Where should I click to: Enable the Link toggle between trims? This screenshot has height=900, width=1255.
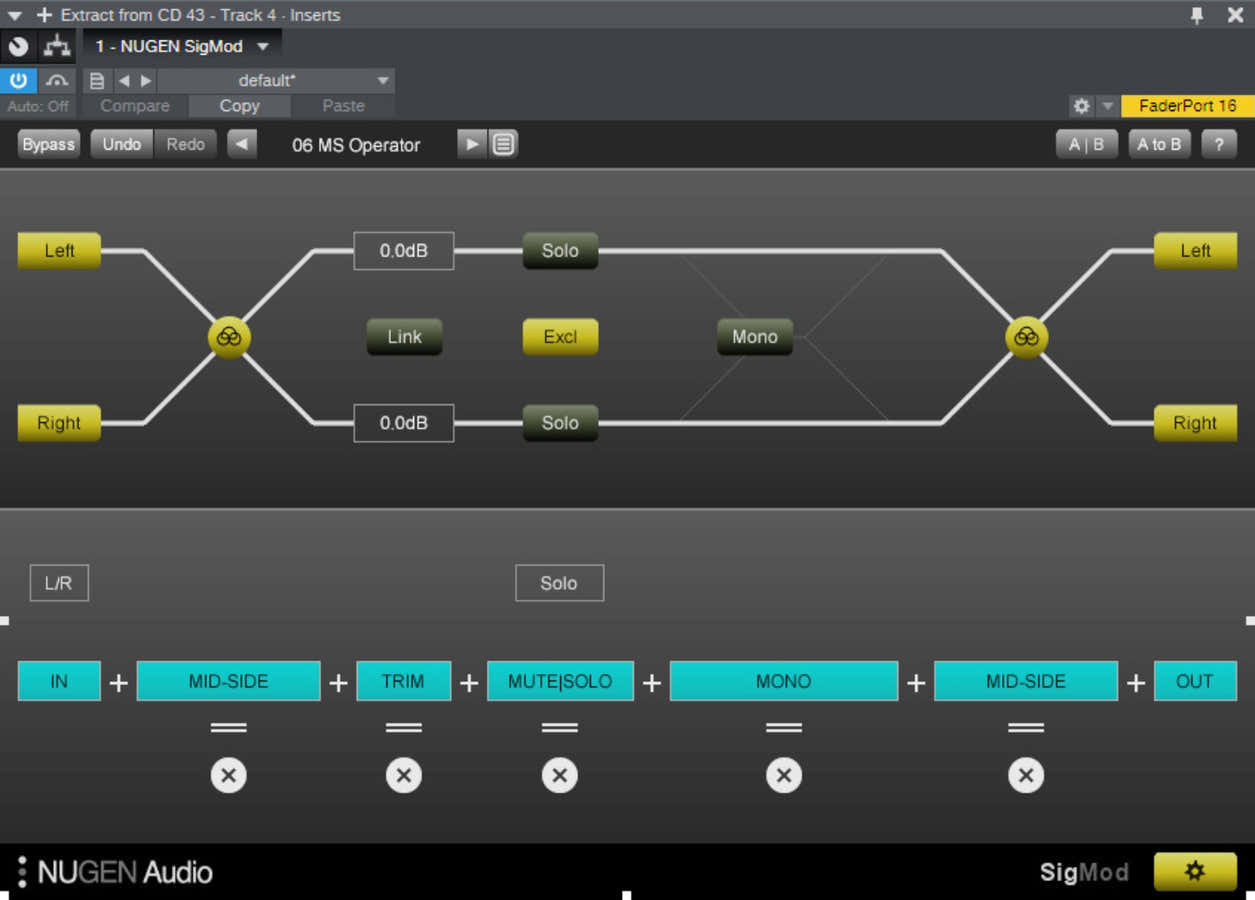point(404,337)
